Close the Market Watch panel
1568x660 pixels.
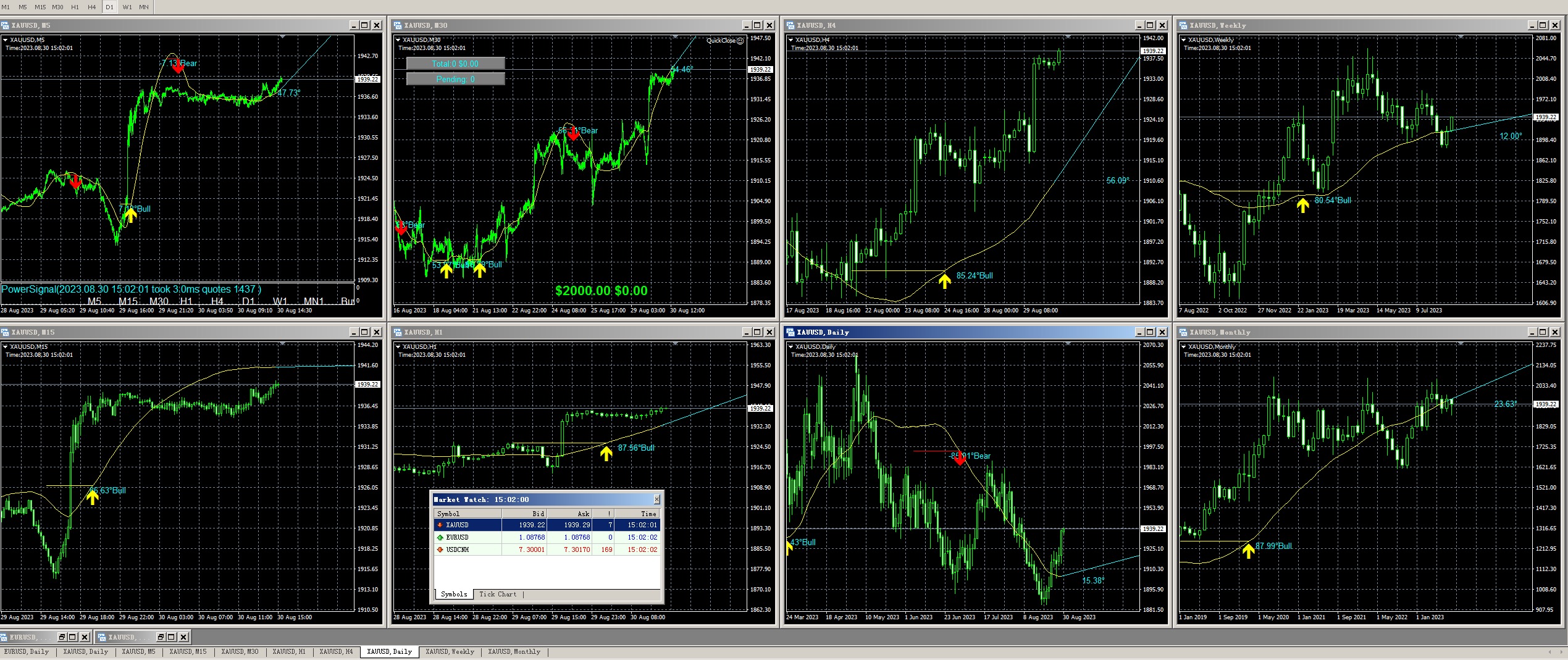pyautogui.click(x=656, y=499)
